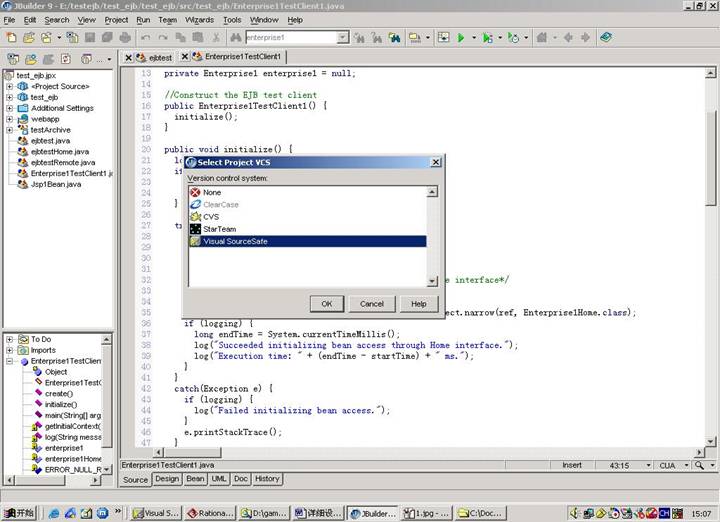Collapse the Enterprise1TestClient structure node
The height and width of the screenshot is (522, 720).
9,361
